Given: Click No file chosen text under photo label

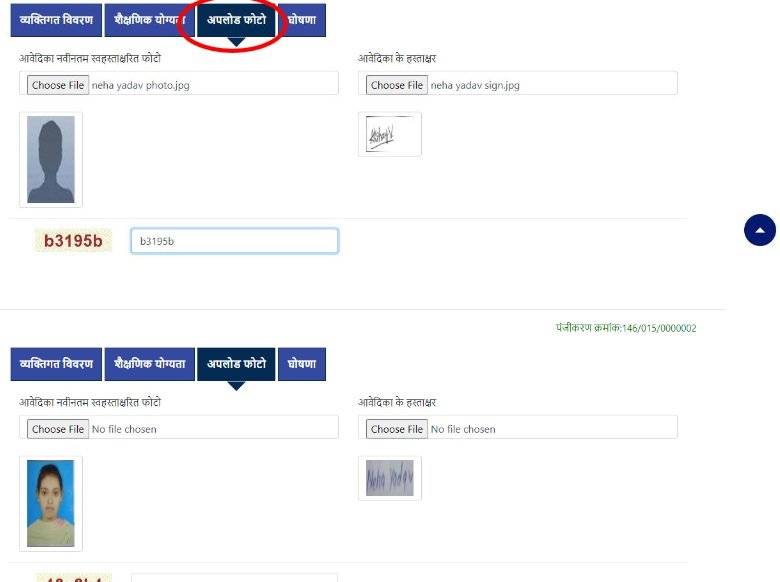Looking at the screenshot, I should coord(124,429).
